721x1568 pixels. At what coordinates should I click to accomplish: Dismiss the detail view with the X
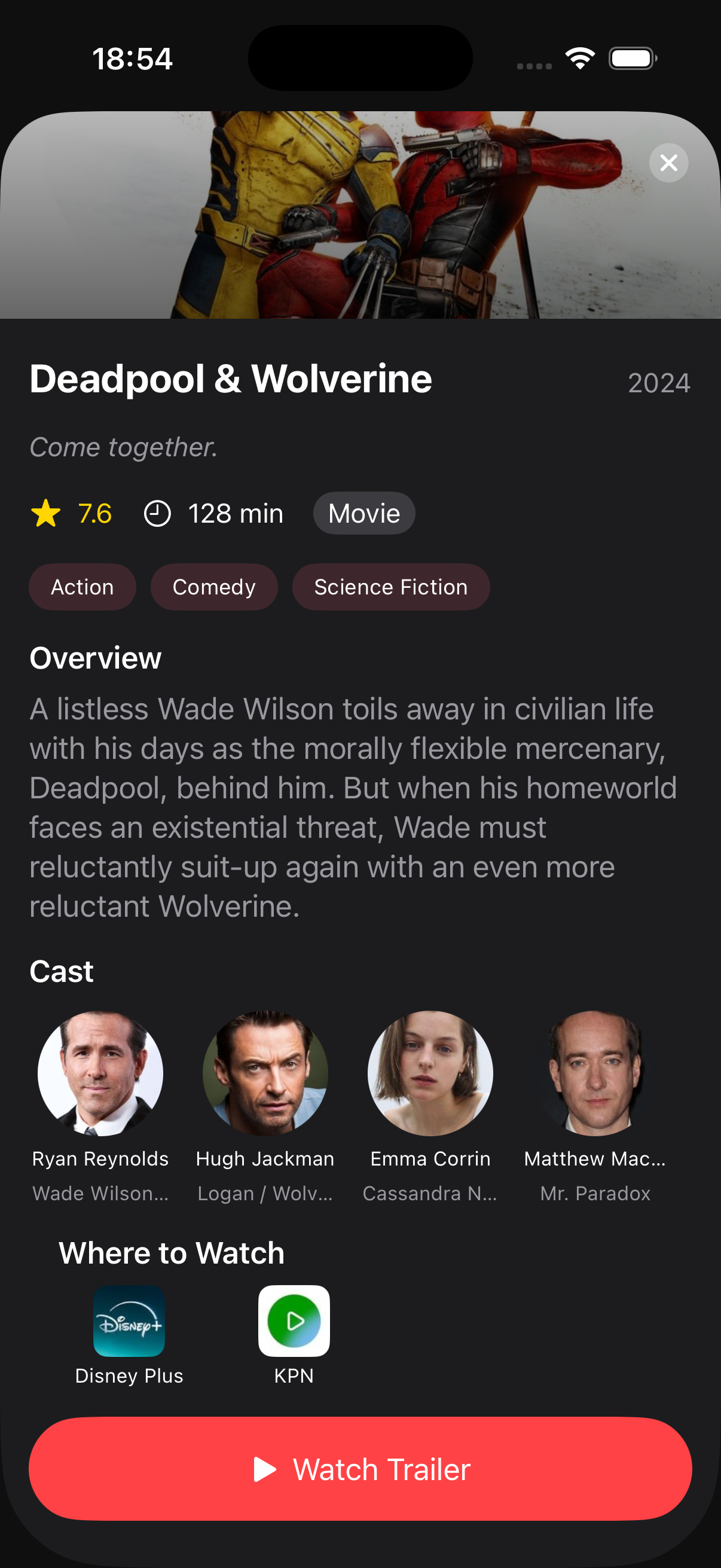[x=668, y=163]
